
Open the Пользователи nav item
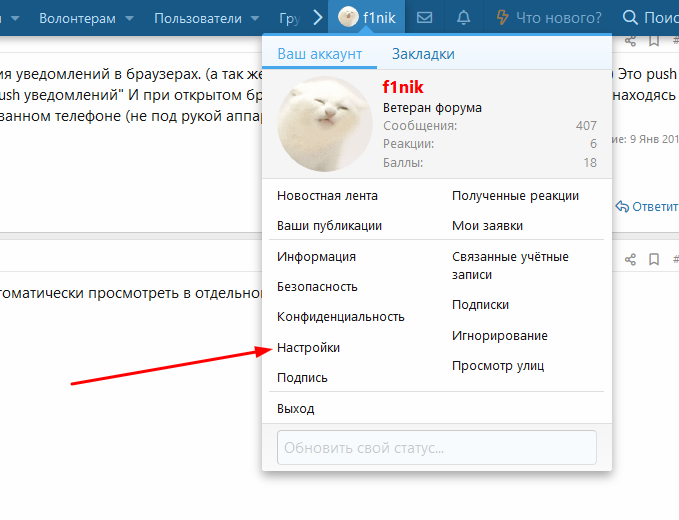[x=198, y=19]
